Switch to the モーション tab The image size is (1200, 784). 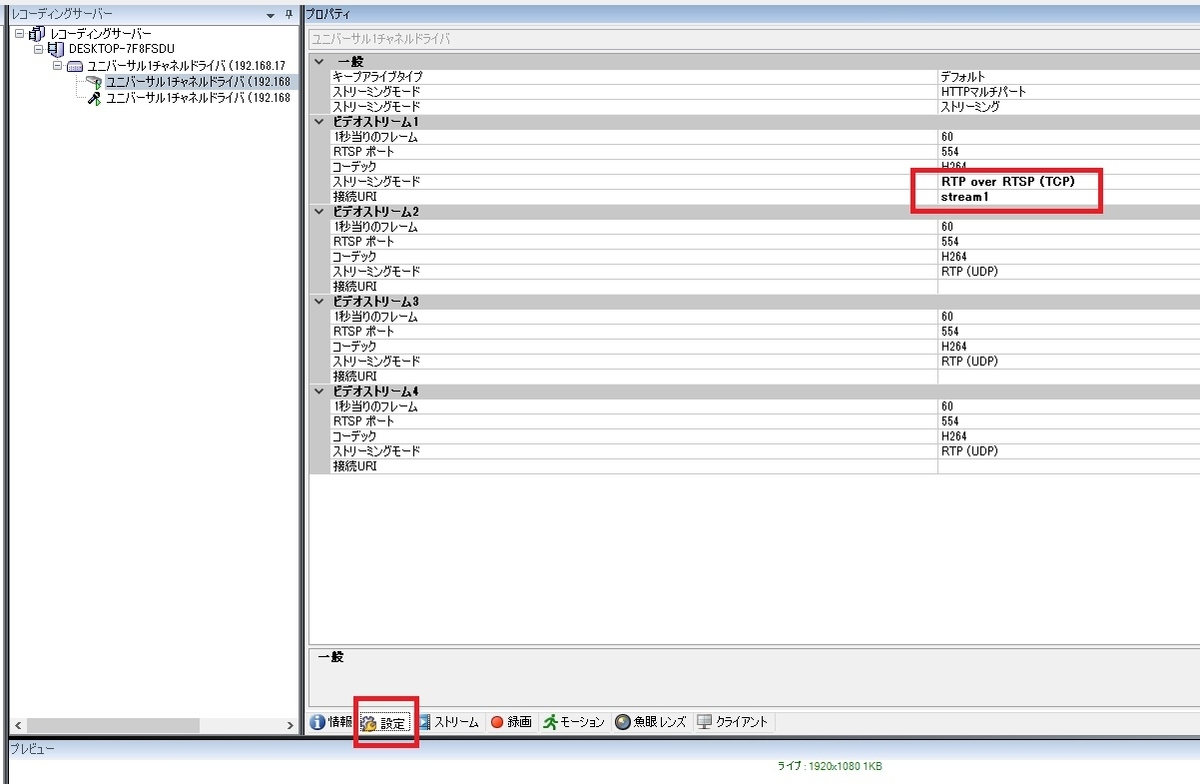click(575, 721)
